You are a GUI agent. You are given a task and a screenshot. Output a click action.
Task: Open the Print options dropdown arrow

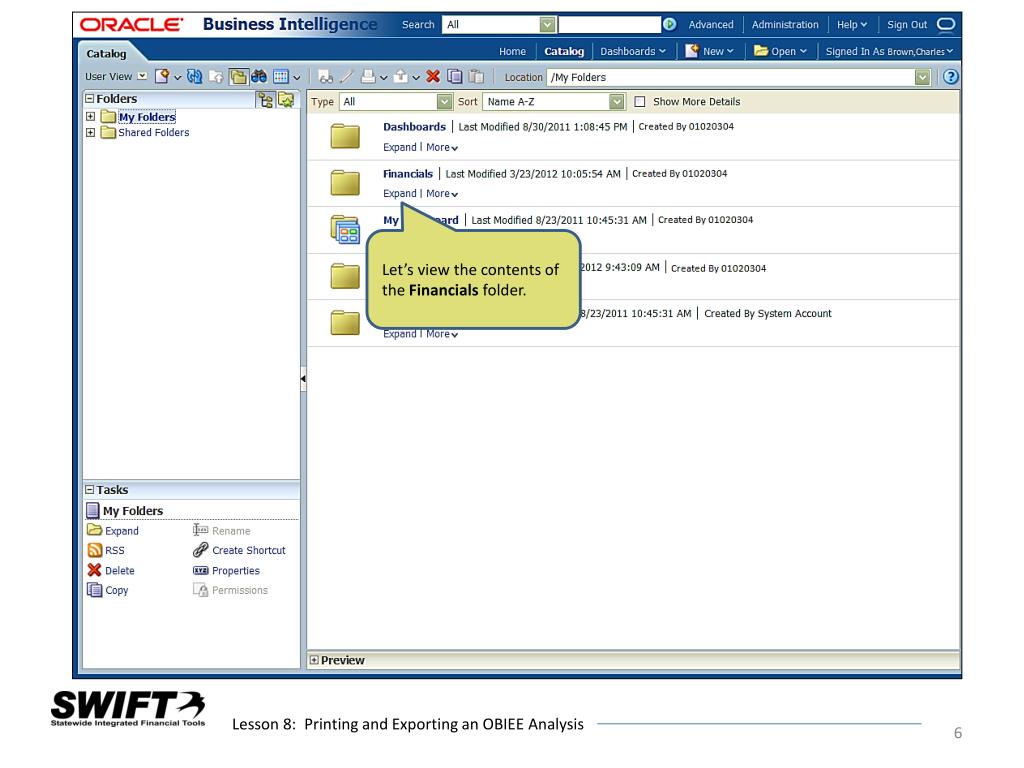click(383, 78)
